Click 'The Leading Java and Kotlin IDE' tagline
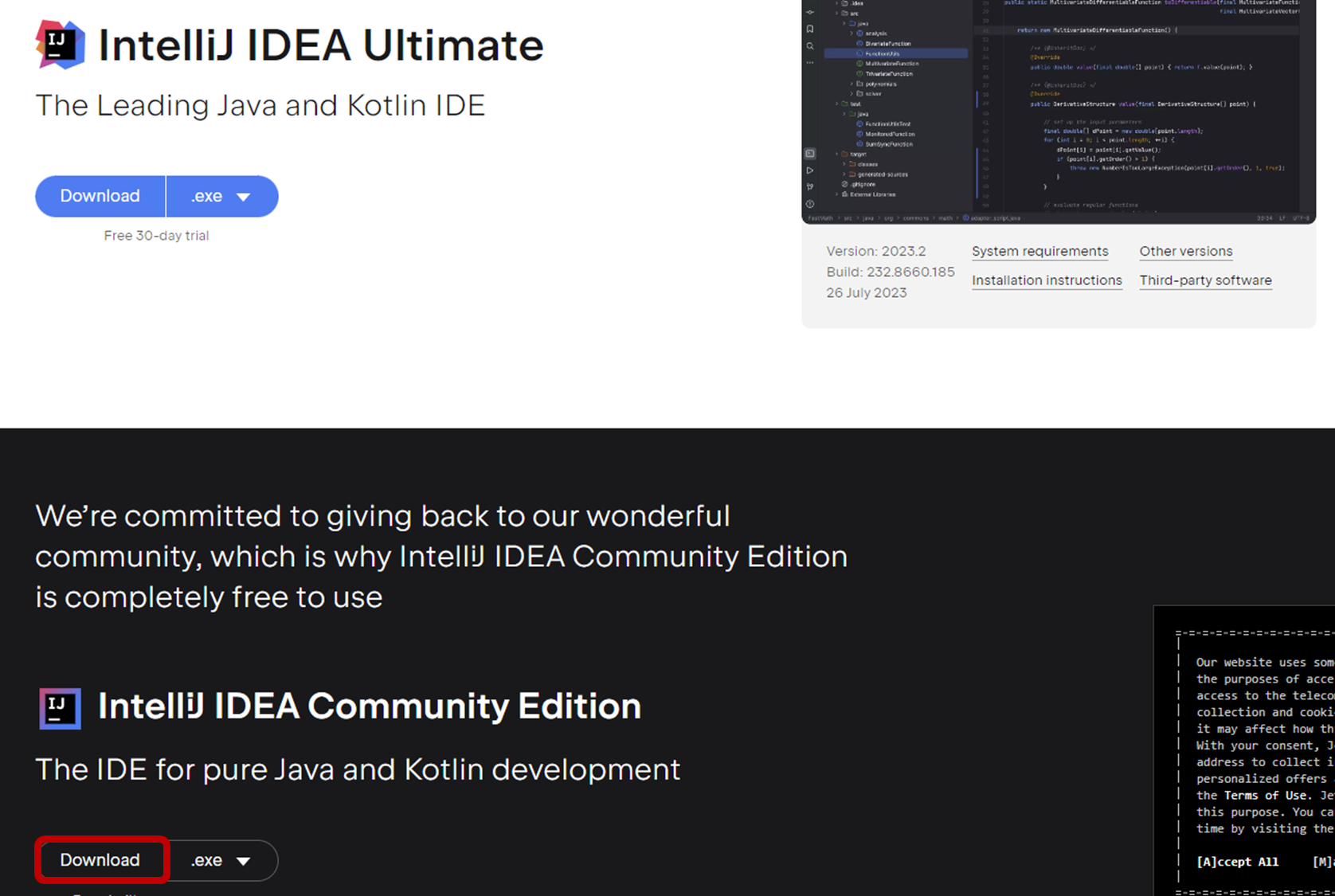Screen dimensions: 1335x896 coord(260,105)
